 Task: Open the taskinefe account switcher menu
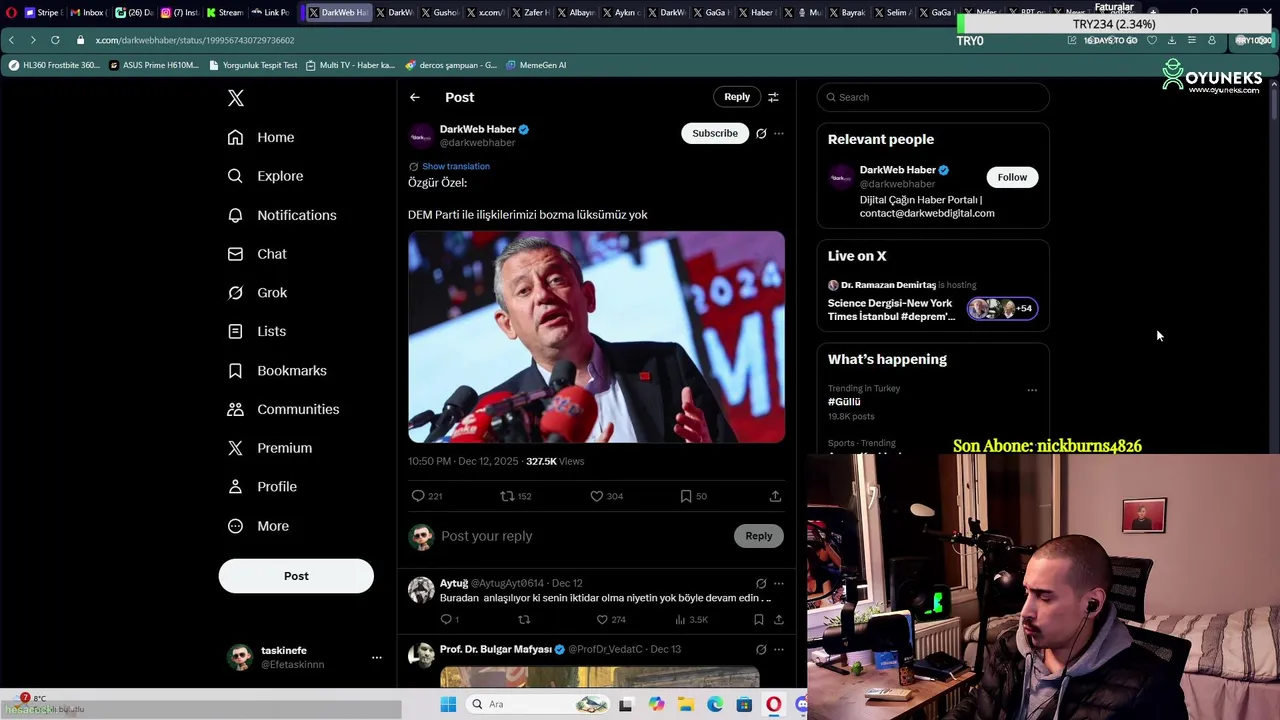point(304,657)
